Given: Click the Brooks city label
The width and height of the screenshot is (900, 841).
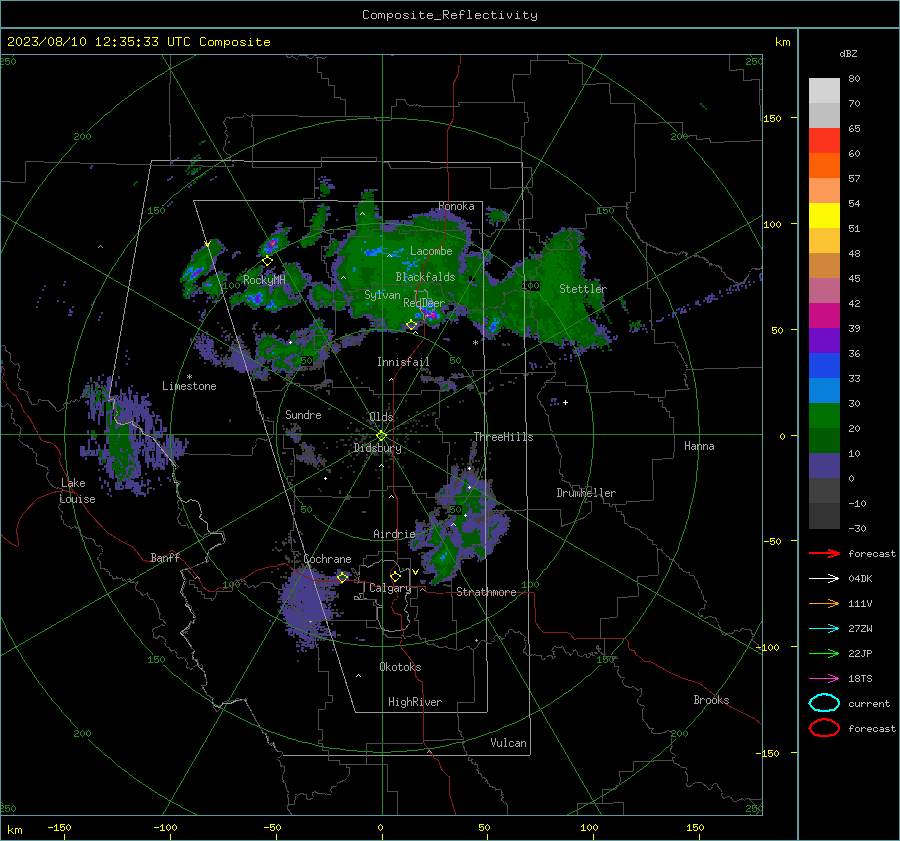Looking at the screenshot, I should [x=711, y=700].
